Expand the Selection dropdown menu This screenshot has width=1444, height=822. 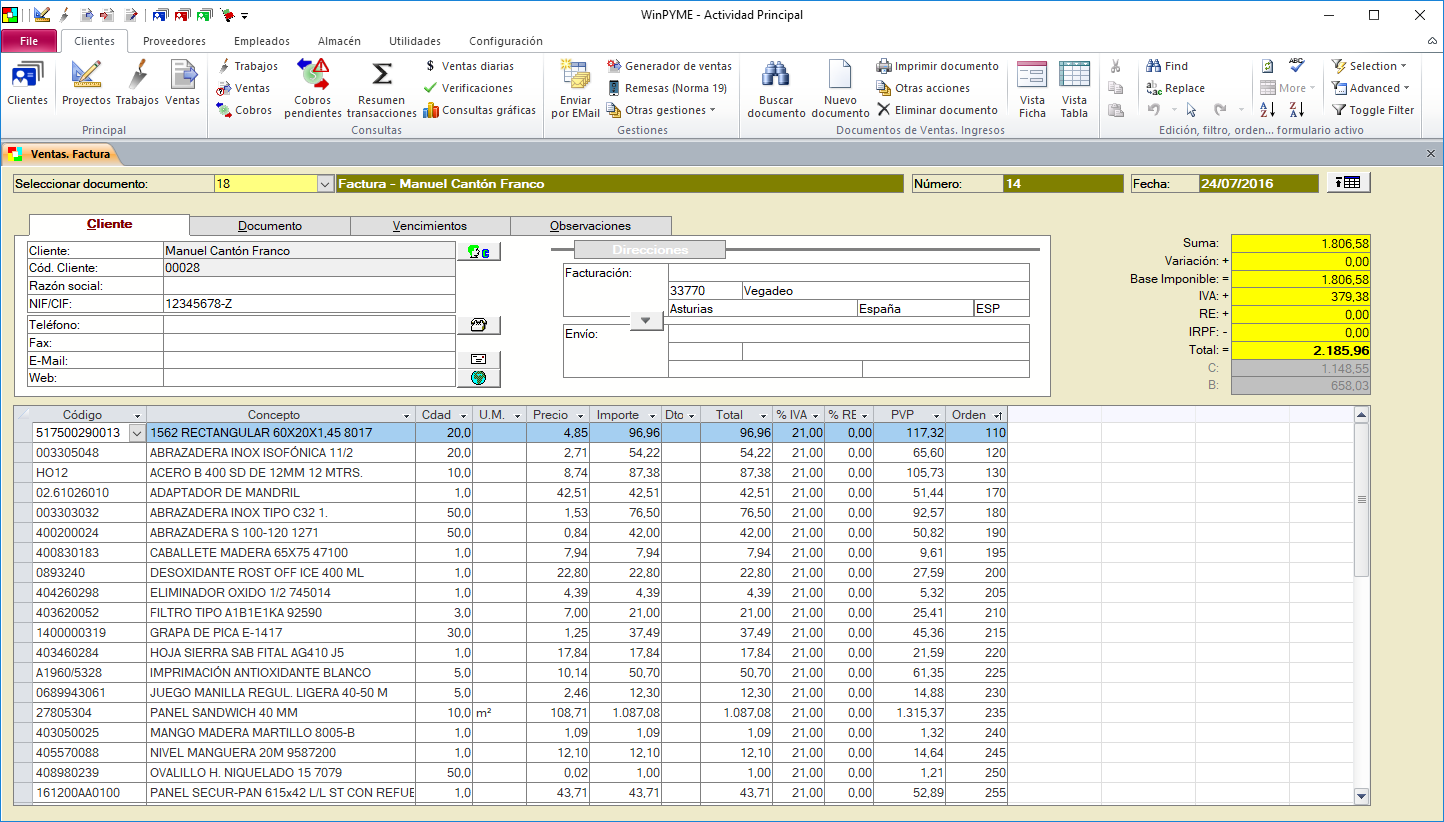tap(1369, 66)
